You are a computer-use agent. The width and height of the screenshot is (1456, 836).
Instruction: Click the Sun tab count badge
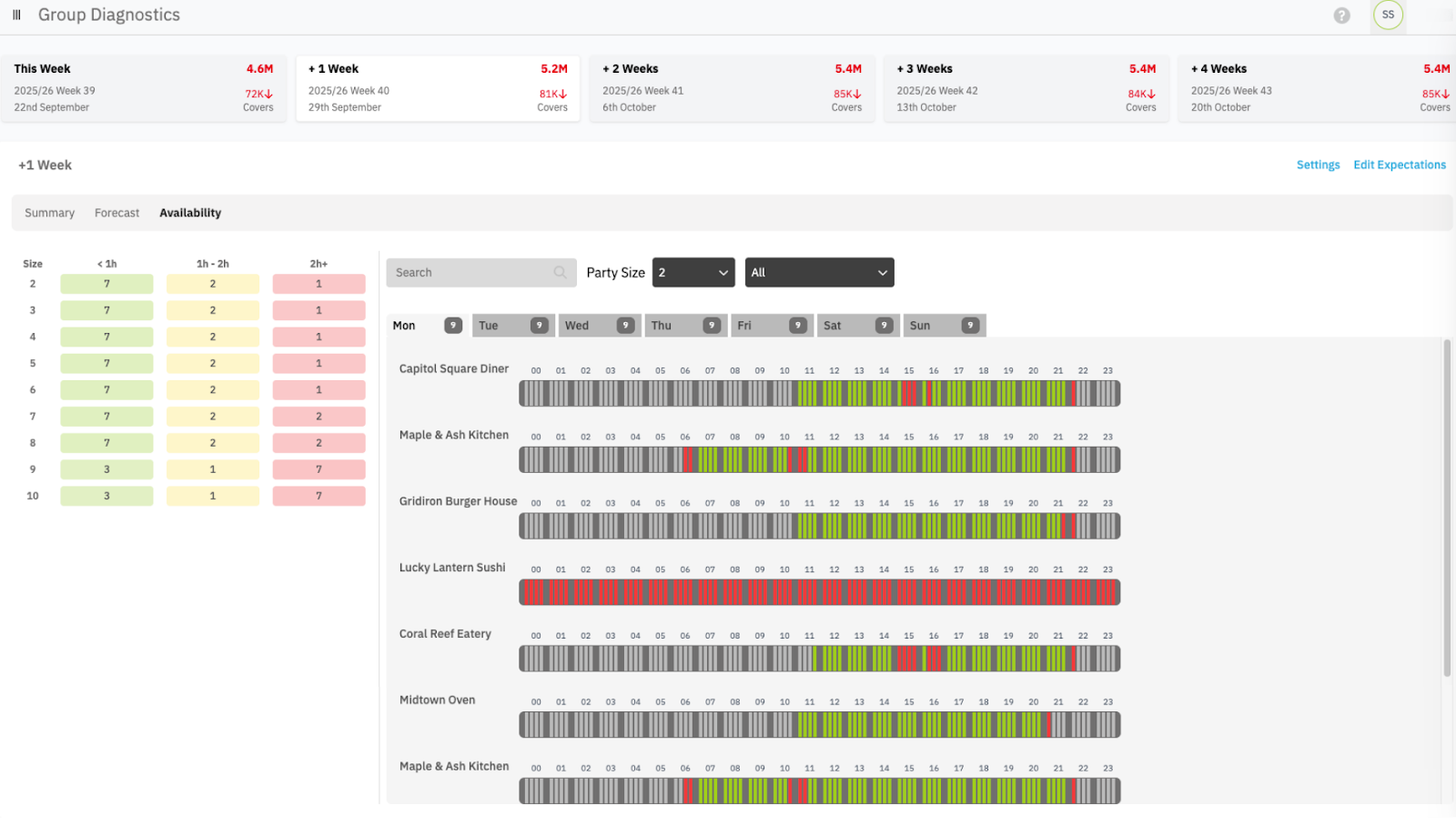click(x=970, y=326)
